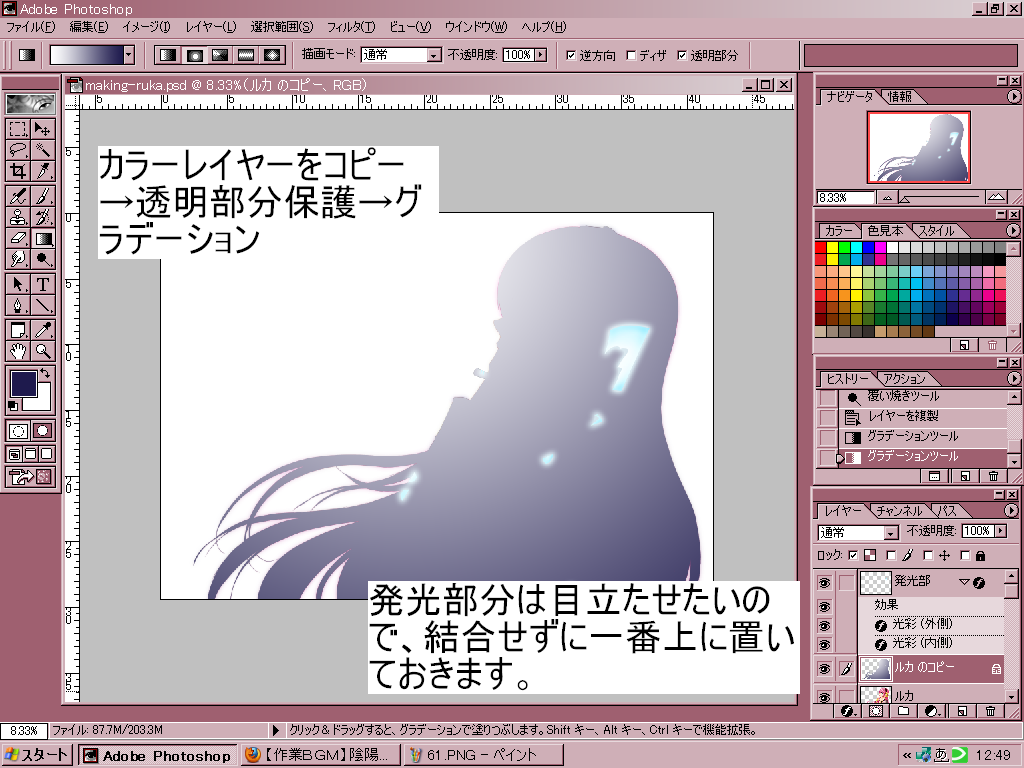The image size is (1024, 768).
Task: Switch to 61.PNG Paint taskbar window
Action: point(483,756)
